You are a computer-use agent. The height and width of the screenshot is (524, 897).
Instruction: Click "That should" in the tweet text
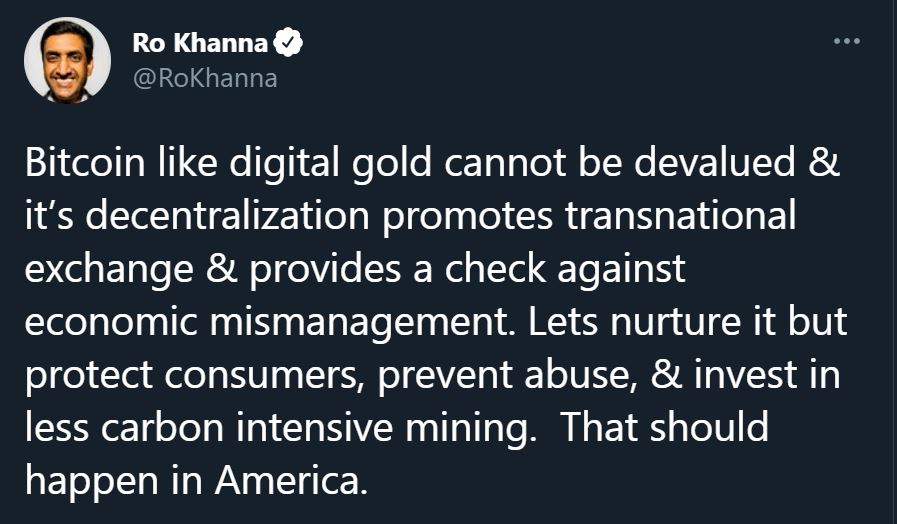663,427
